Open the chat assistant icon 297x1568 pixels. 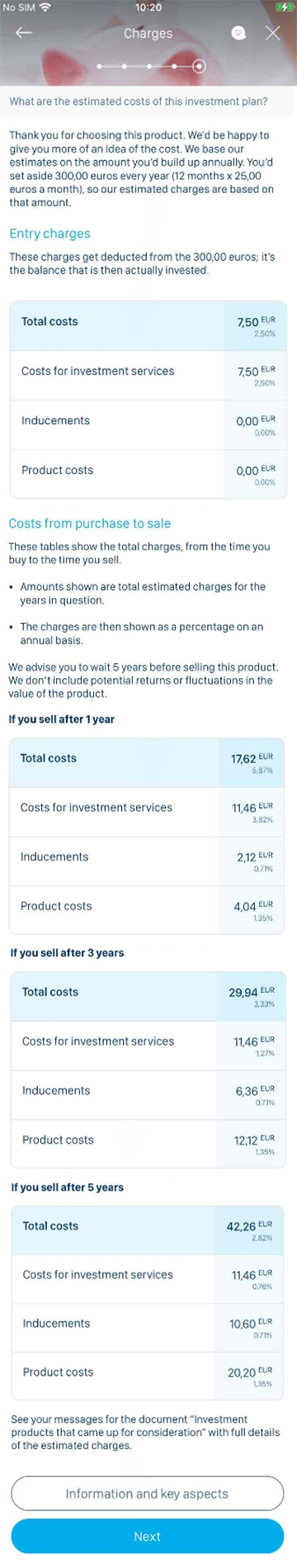tap(238, 33)
